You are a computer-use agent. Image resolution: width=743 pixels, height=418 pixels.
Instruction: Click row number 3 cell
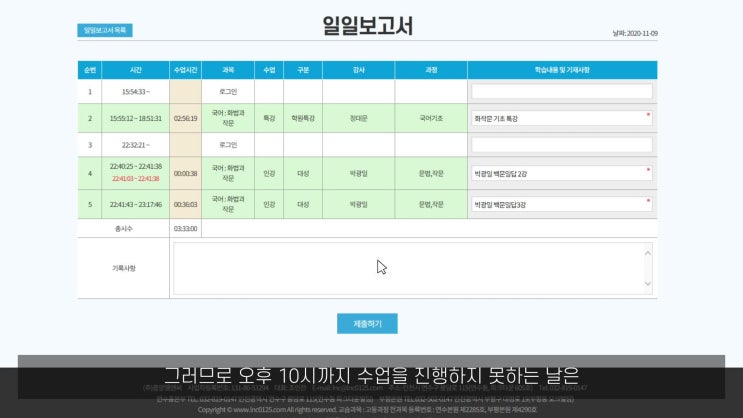[90, 145]
